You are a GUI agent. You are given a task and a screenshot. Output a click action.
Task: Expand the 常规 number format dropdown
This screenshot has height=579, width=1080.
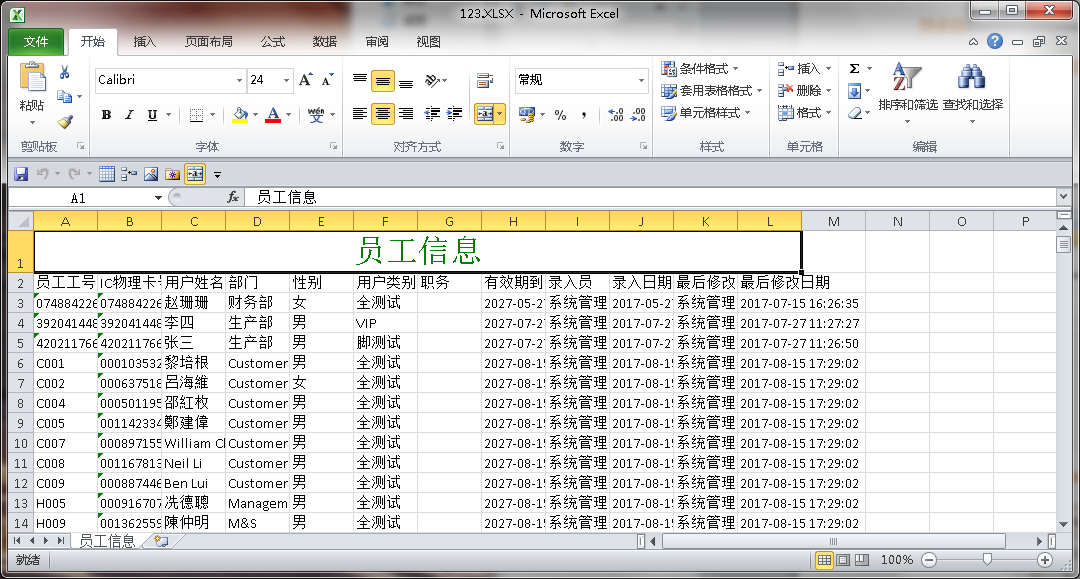click(642, 80)
